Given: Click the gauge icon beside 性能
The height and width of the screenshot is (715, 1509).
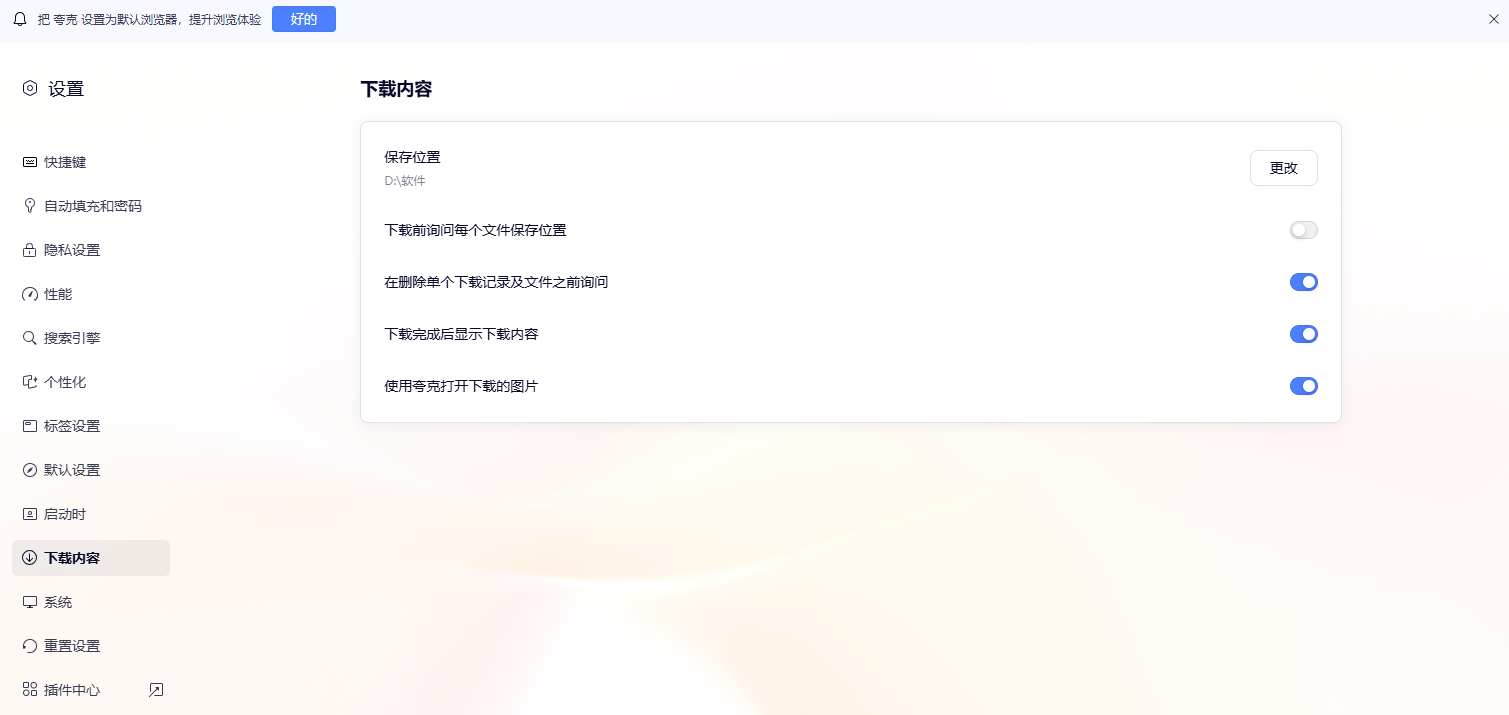Looking at the screenshot, I should point(30,294).
